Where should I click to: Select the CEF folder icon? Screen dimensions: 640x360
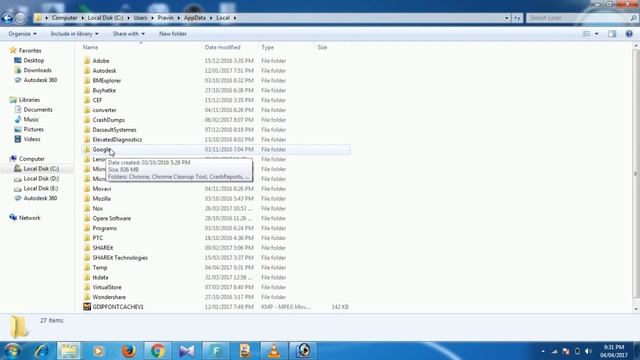[x=87, y=100]
